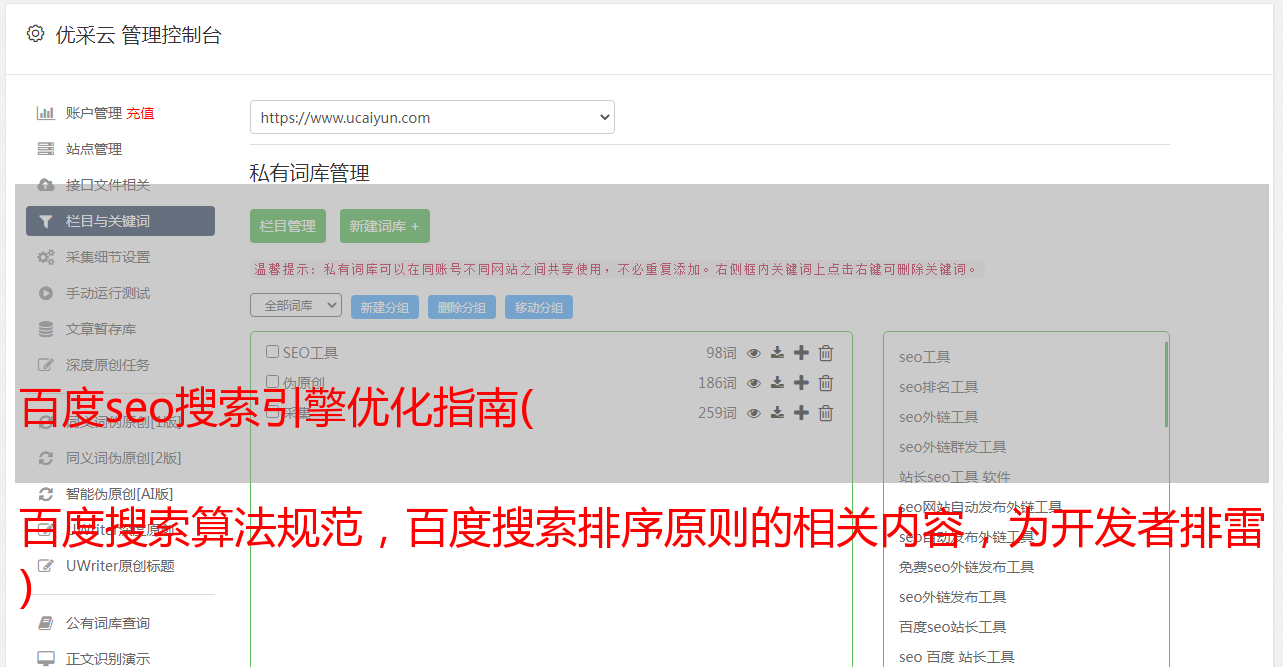Click the cloud upload icon for 接口文件相关
The image size is (1283, 667).
point(45,185)
